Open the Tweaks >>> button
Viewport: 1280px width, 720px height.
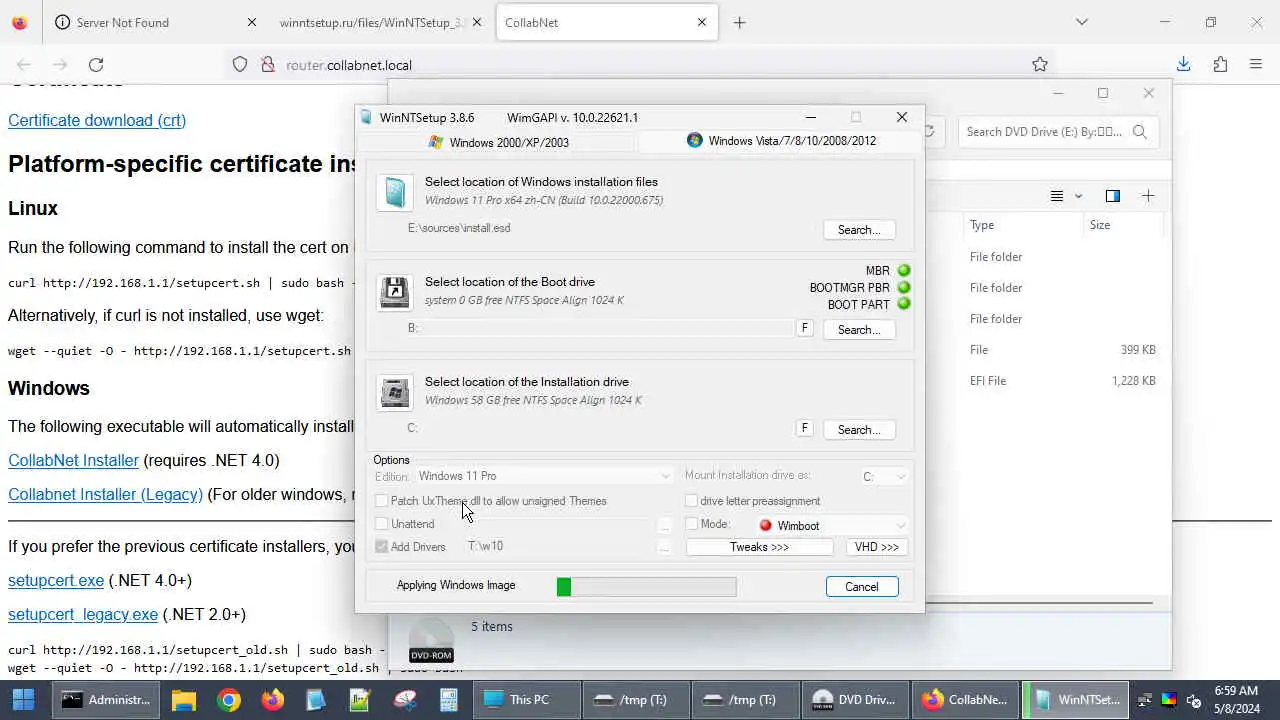pos(759,547)
